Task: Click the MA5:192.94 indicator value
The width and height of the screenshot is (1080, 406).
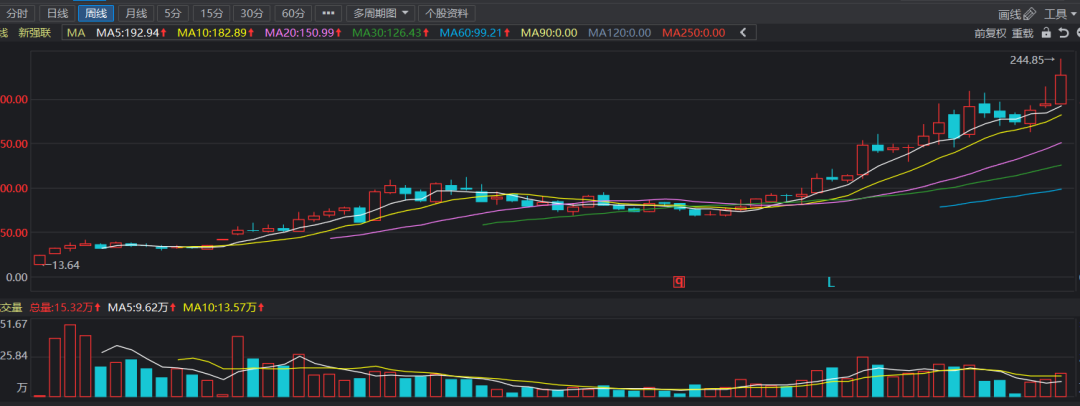Action: pyautogui.click(x=132, y=32)
